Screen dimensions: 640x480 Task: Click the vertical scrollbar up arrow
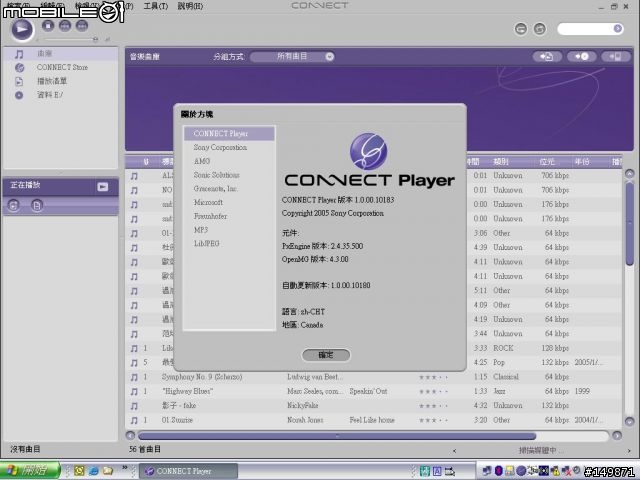click(630, 174)
